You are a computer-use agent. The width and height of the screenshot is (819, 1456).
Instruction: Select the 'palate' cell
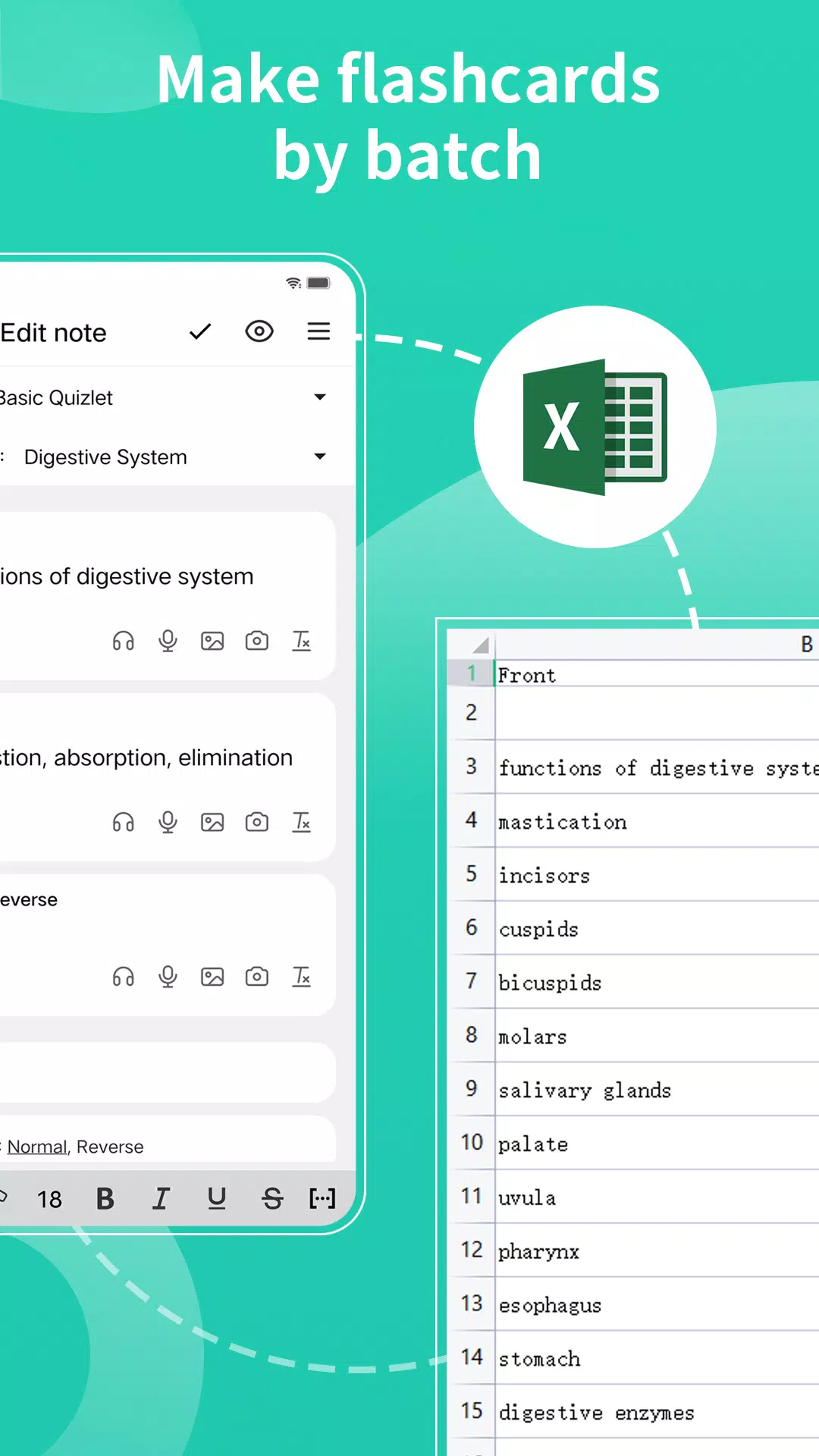[x=657, y=1144]
